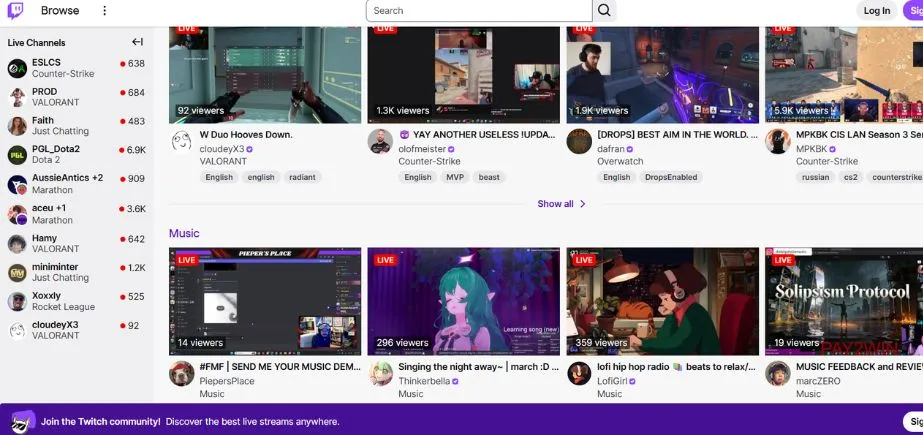The image size is (923, 435).
Task: Open the Browse tab
Action: pyautogui.click(x=60, y=11)
